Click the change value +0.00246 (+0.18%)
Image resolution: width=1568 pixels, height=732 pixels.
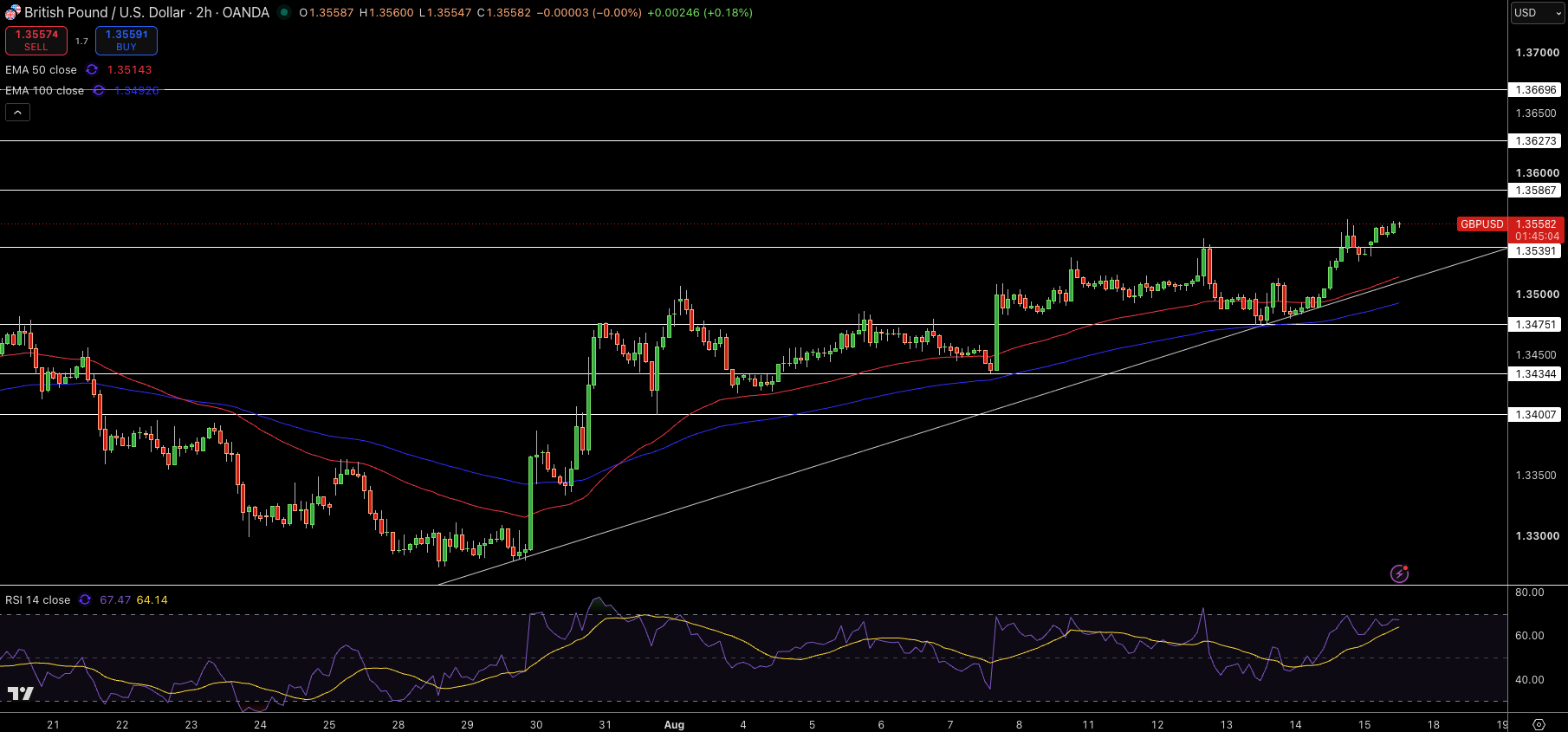pos(700,13)
